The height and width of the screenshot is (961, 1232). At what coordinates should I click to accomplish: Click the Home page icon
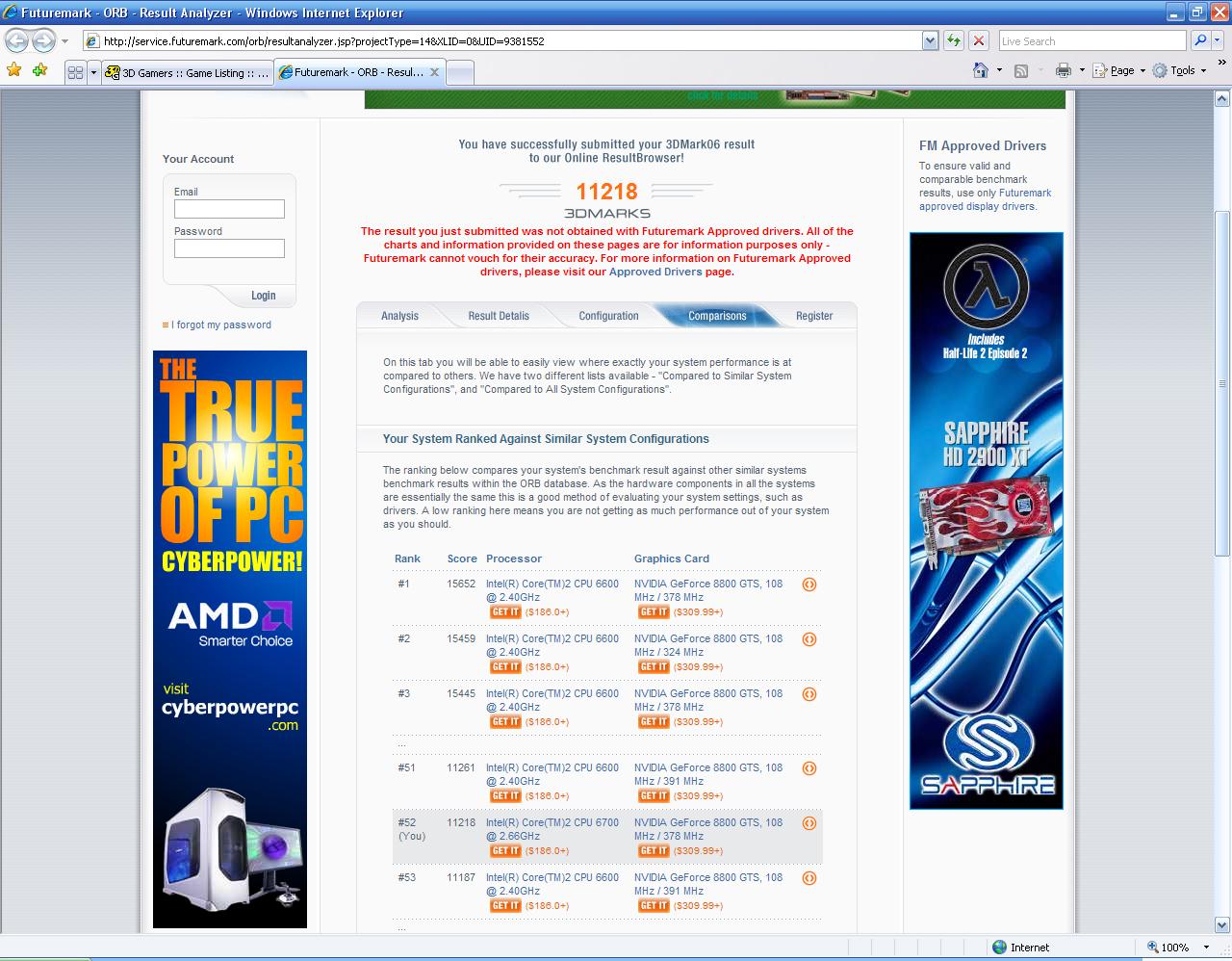(981, 70)
